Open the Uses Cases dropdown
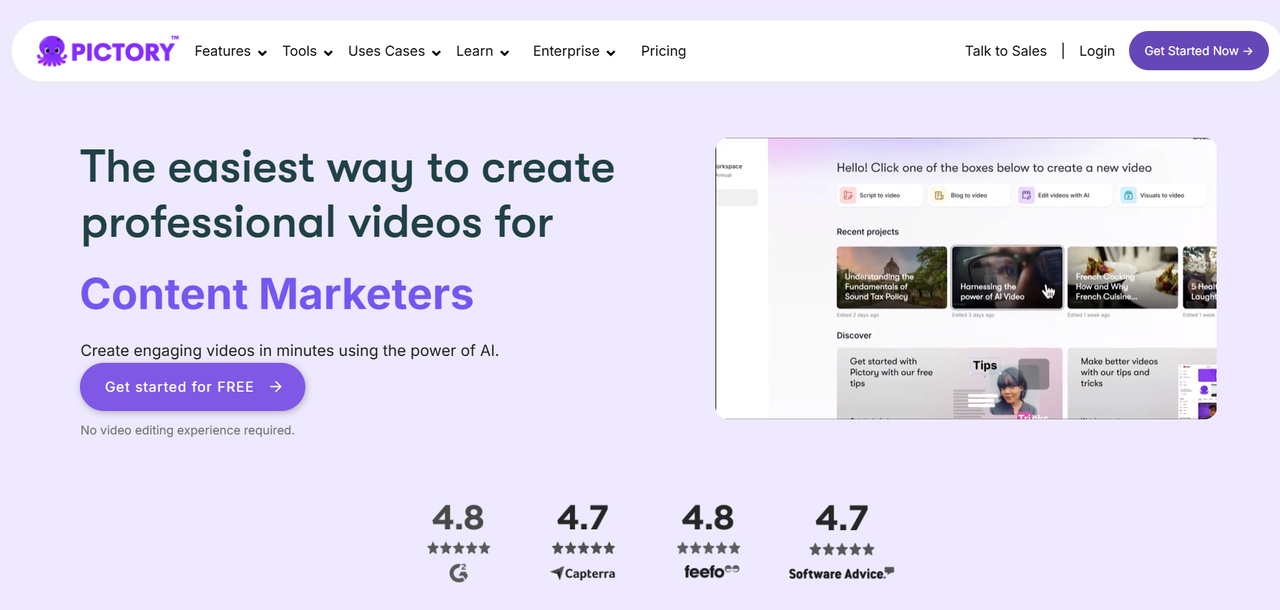 [x=395, y=51]
